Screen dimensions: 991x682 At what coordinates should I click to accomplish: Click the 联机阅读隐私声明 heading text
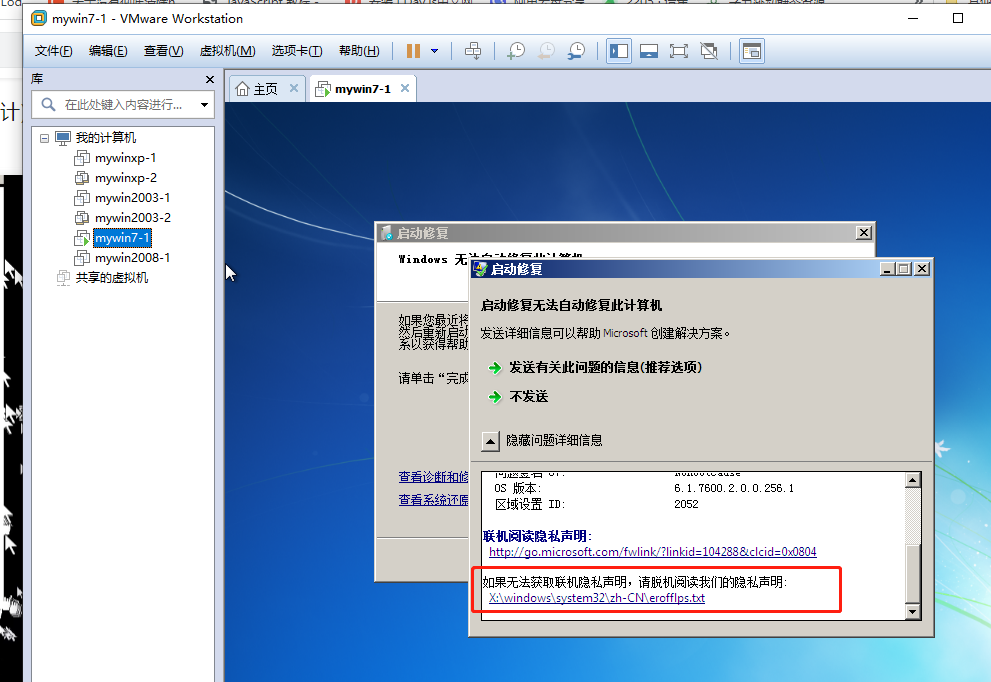click(x=537, y=536)
